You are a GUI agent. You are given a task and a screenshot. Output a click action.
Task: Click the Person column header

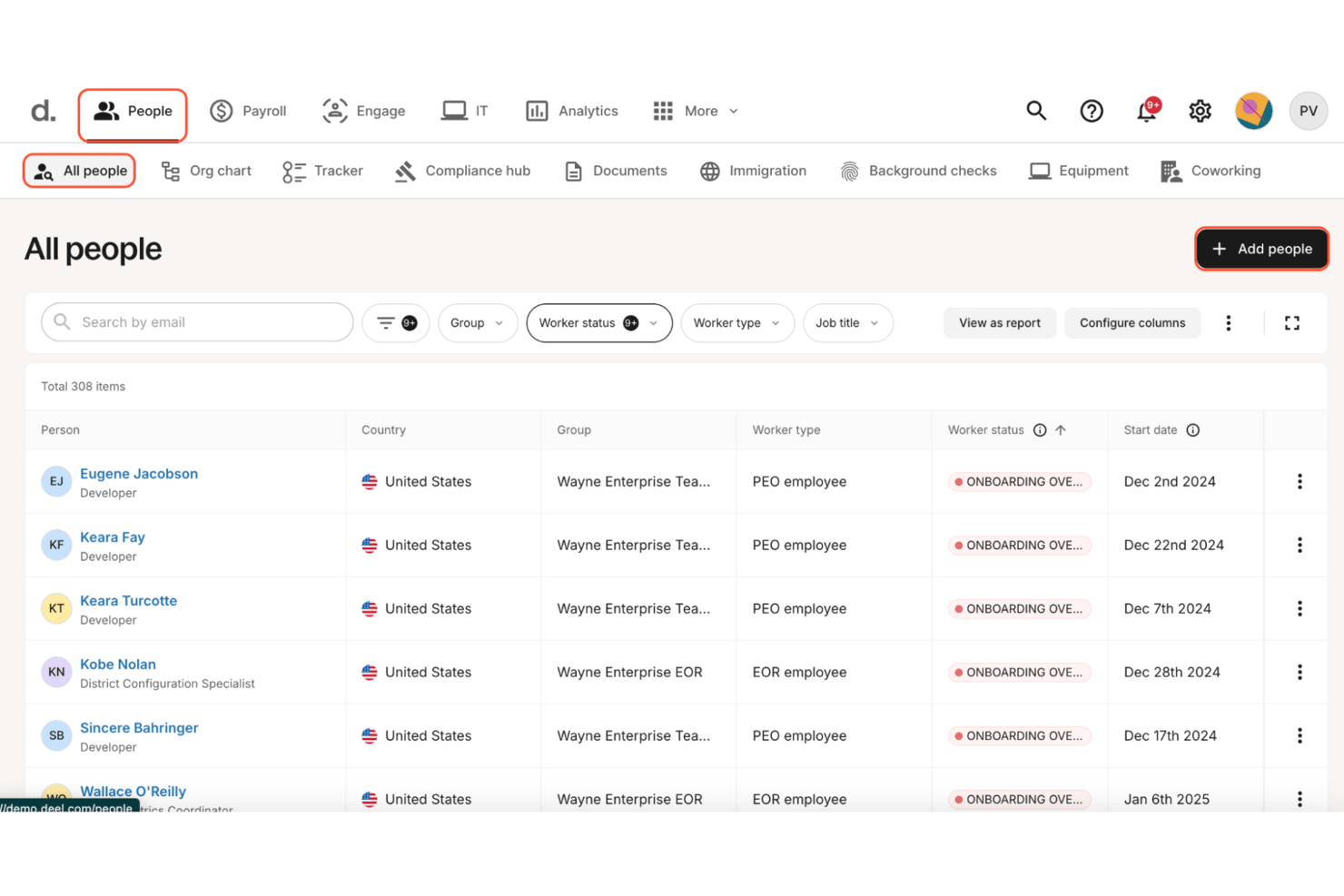[x=60, y=430]
